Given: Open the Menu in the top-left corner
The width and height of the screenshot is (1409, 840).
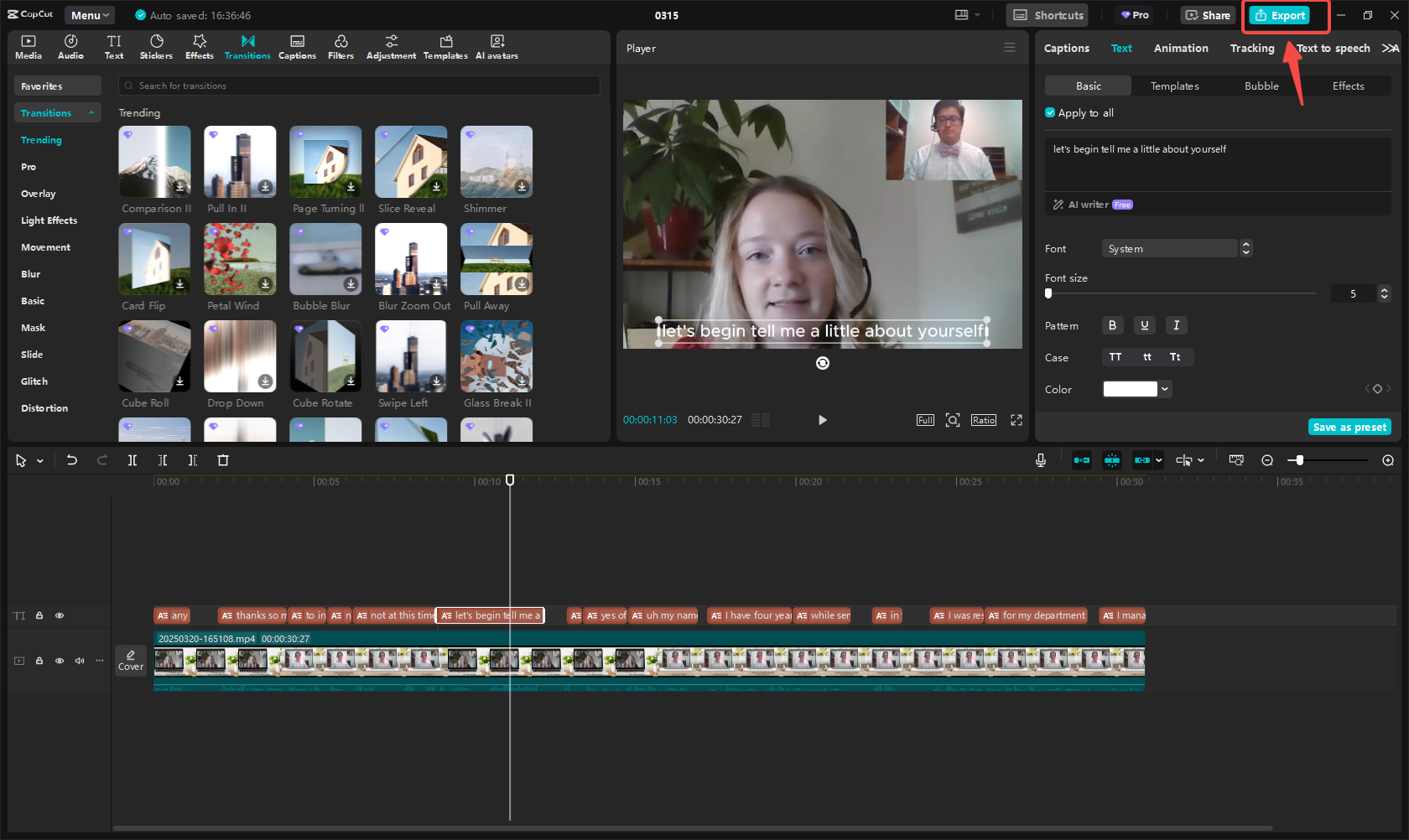Looking at the screenshot, I should [x=88, y=14].
